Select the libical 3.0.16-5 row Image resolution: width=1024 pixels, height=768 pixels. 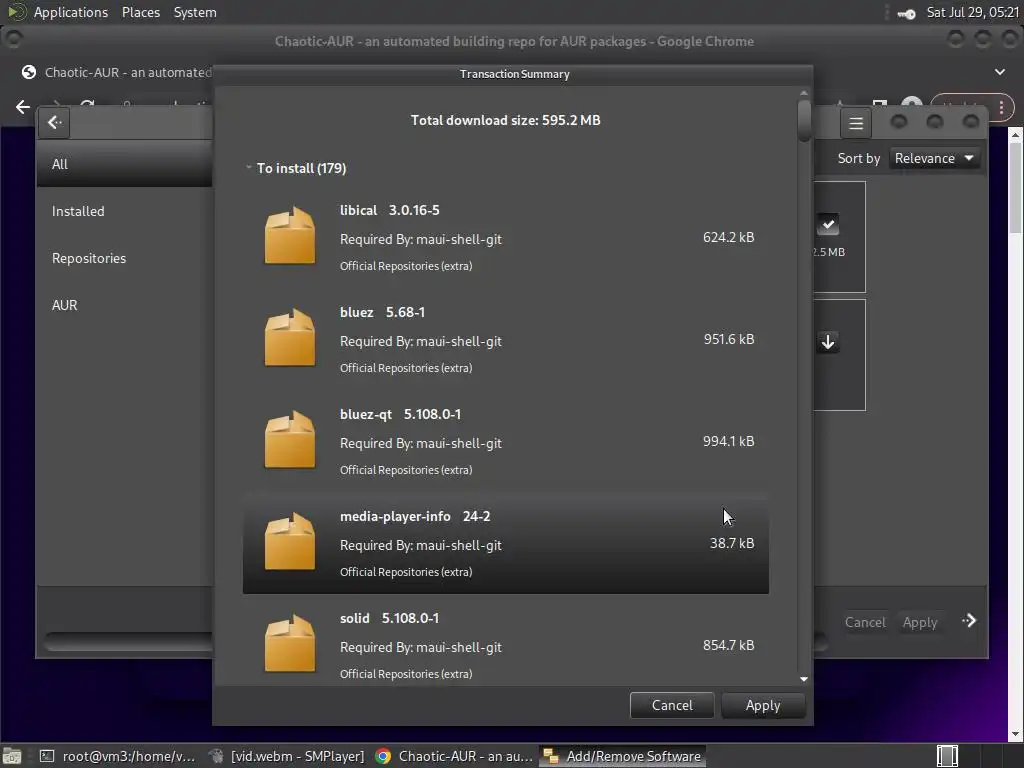pyautogui.click(x=505, y=237)
